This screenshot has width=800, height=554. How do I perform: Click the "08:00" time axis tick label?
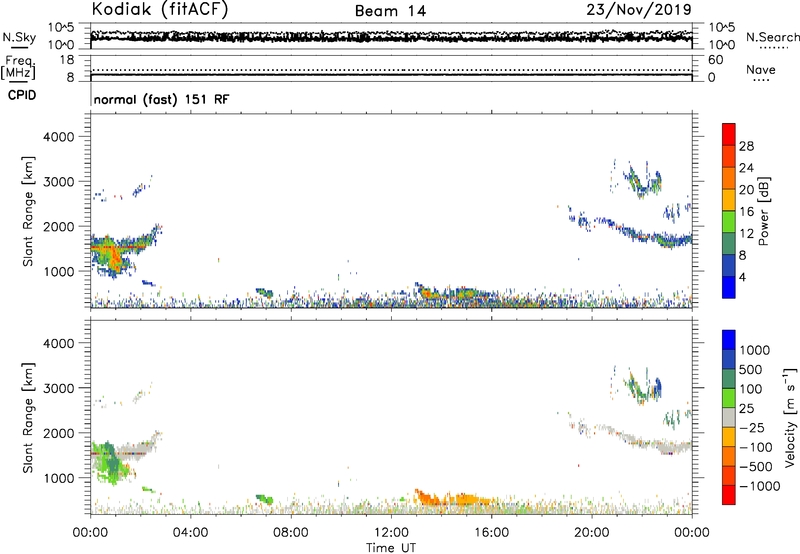(290, 533)
